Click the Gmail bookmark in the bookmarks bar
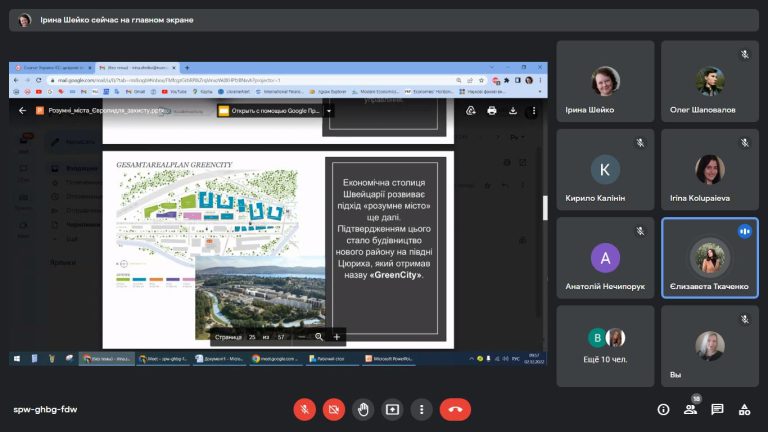 click(136, 92)
